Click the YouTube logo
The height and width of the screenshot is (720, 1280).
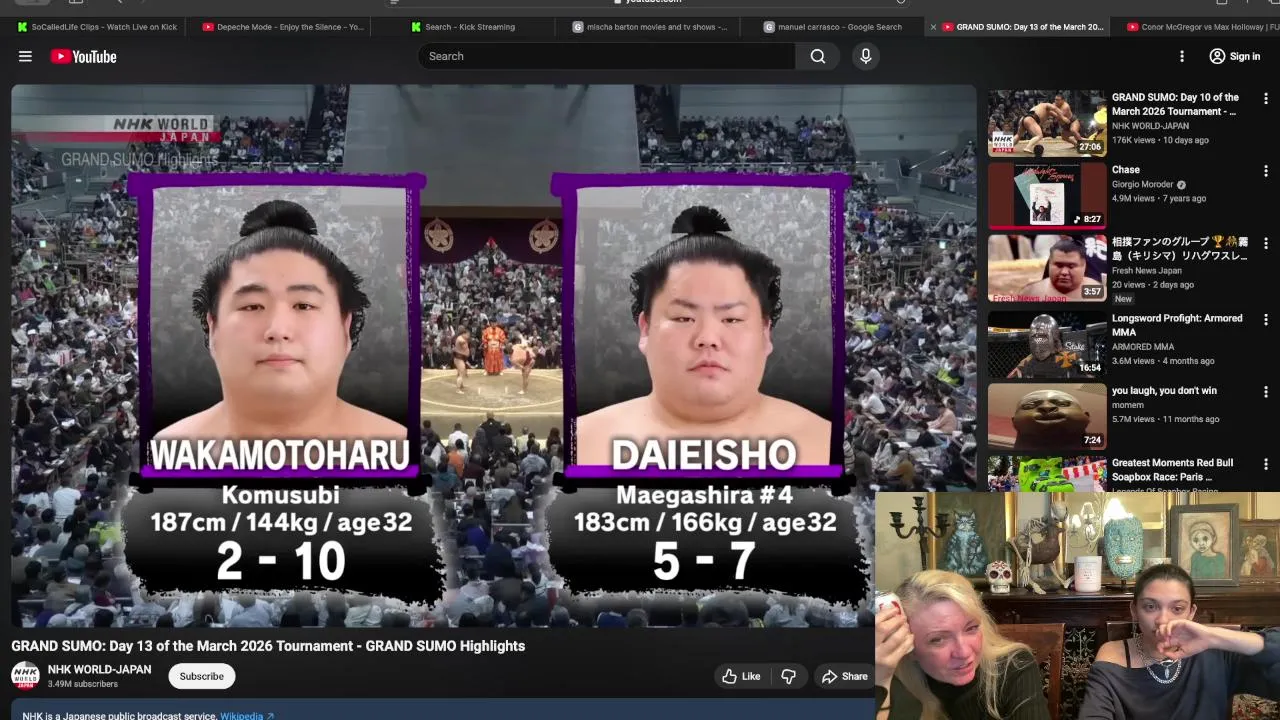(83, 57)
